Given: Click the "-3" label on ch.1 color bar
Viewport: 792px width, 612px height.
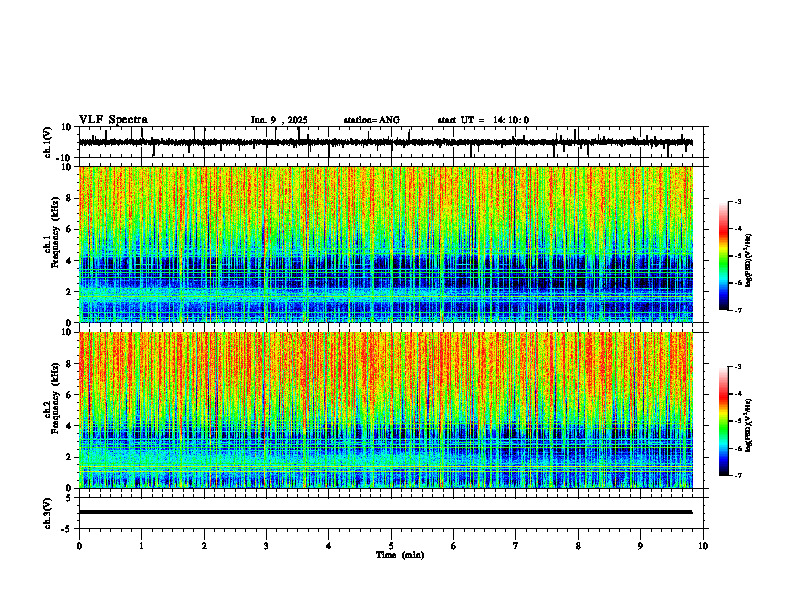Looking at the screenshot, I should point(737,201).
